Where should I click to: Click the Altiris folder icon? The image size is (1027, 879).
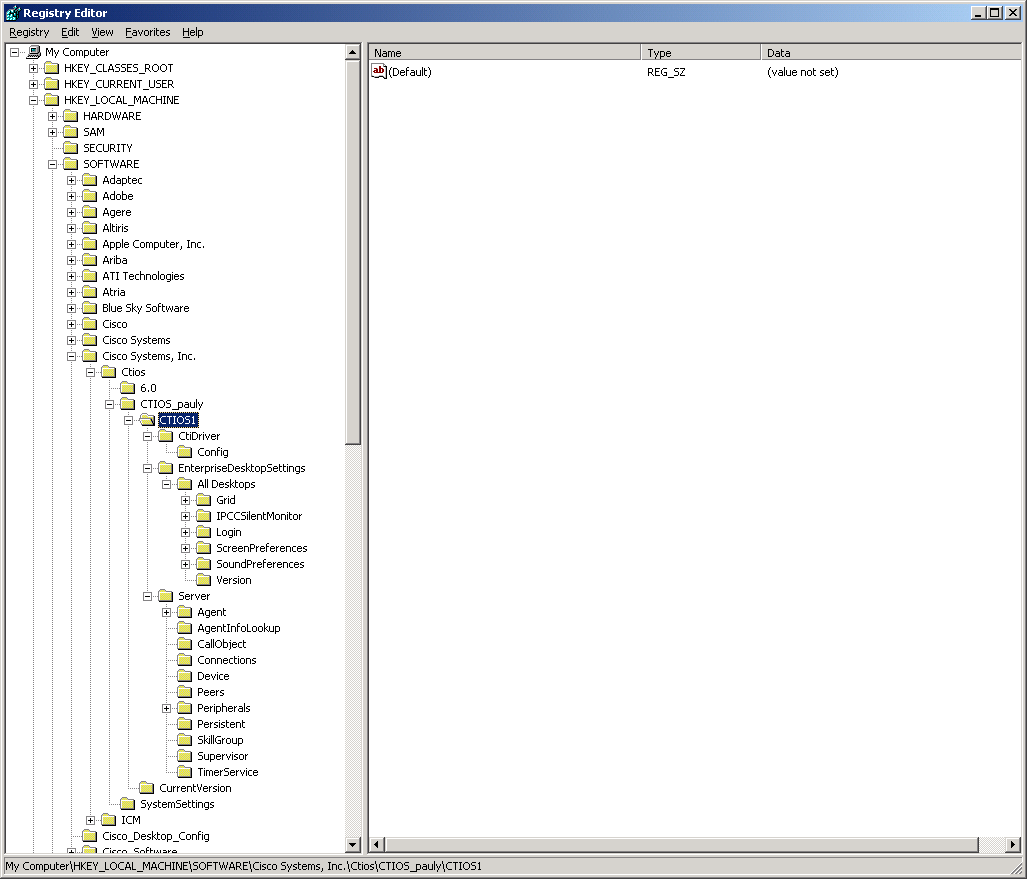tap(90, 228)
